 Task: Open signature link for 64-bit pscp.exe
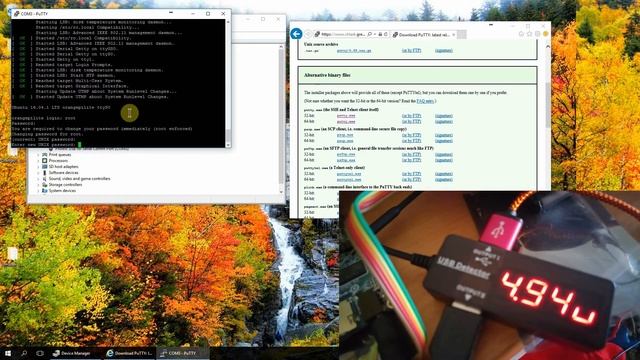(444, 141)
